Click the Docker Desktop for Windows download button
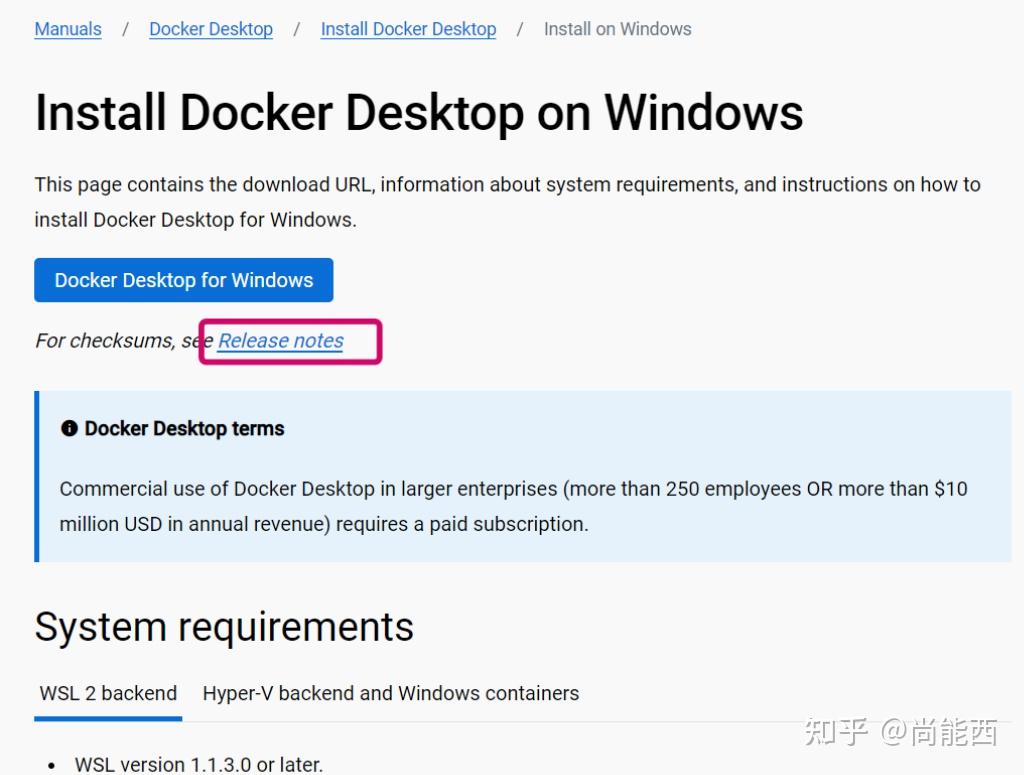 pos(183,280)
